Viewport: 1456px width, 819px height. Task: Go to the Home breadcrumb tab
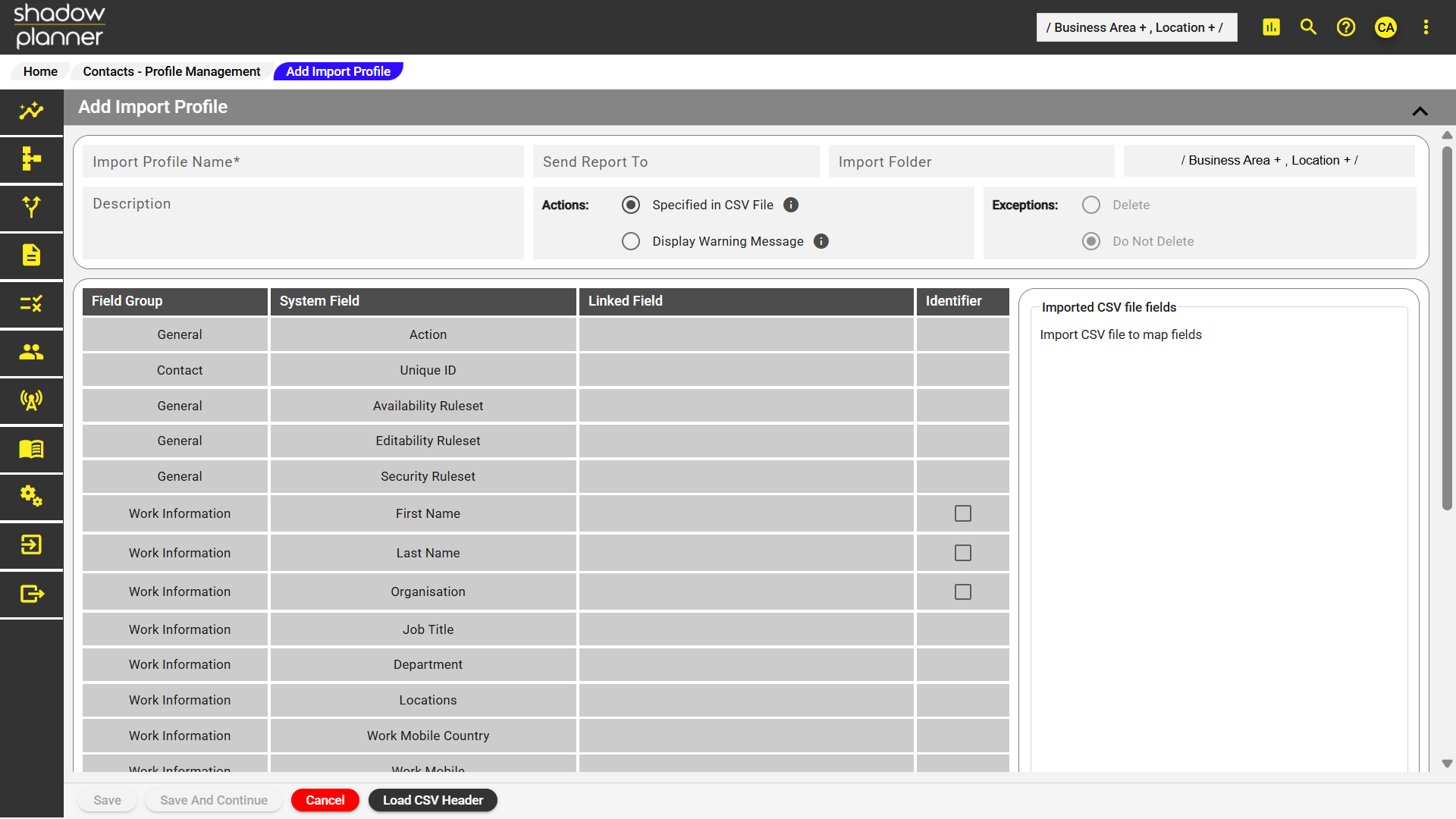(40, 71)
